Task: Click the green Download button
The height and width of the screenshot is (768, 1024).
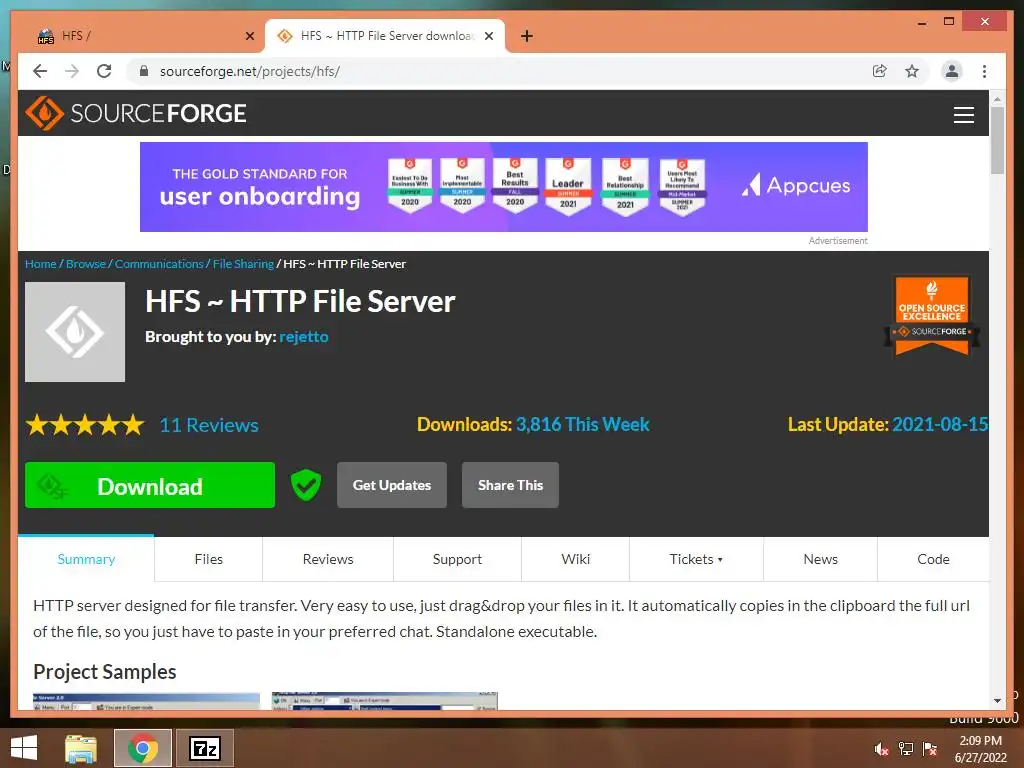Action: coord(150,485)
